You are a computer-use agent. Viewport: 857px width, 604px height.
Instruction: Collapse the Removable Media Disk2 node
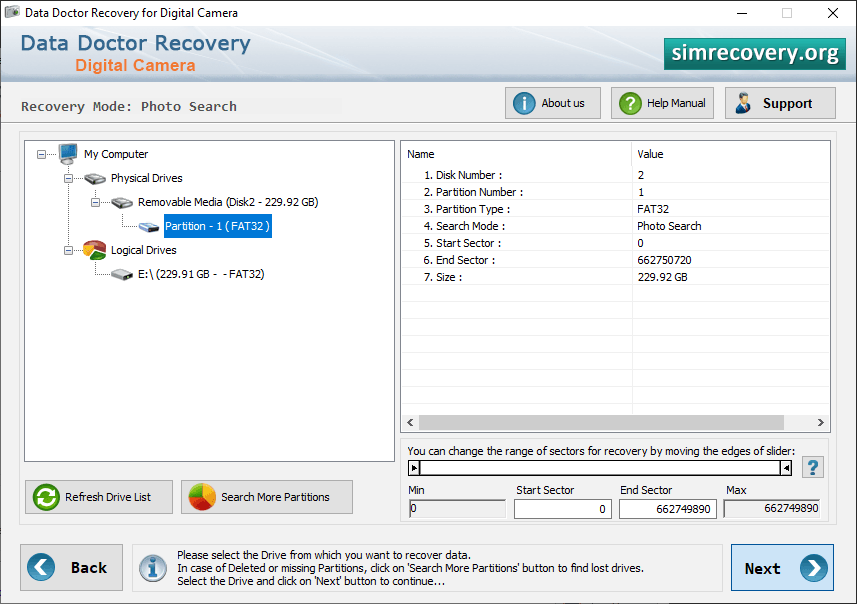click(x=95, y=203)
